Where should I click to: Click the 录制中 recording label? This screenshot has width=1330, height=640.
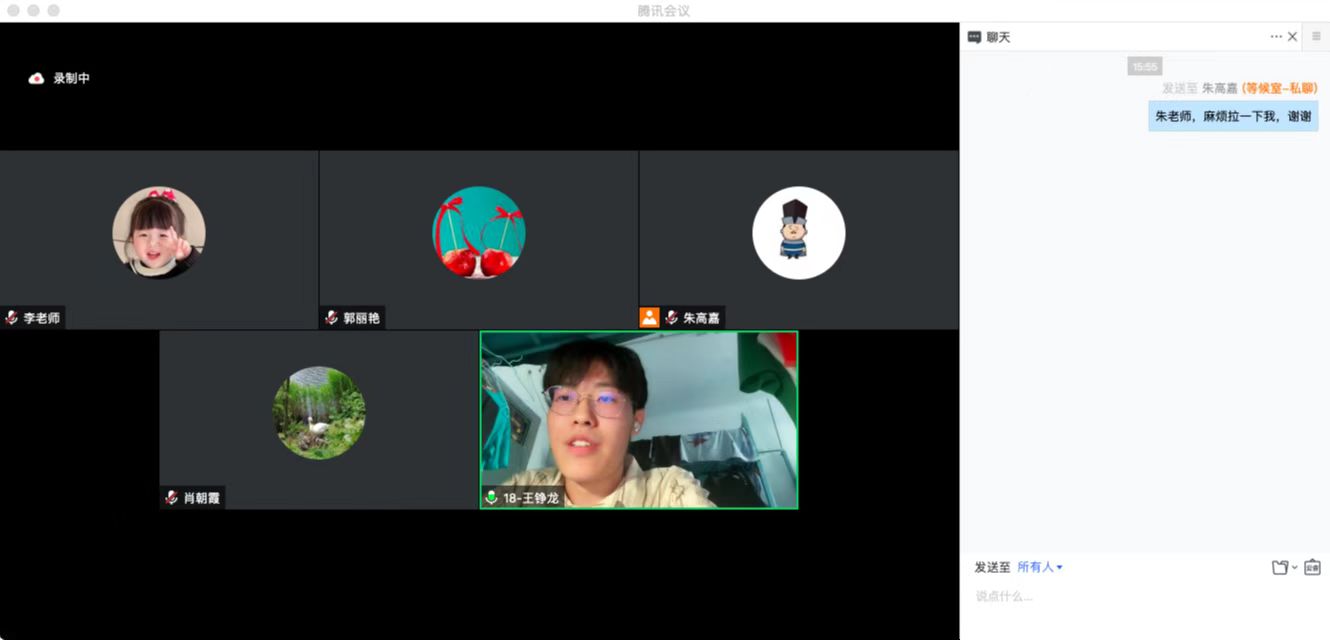click(x=72, y=78)
